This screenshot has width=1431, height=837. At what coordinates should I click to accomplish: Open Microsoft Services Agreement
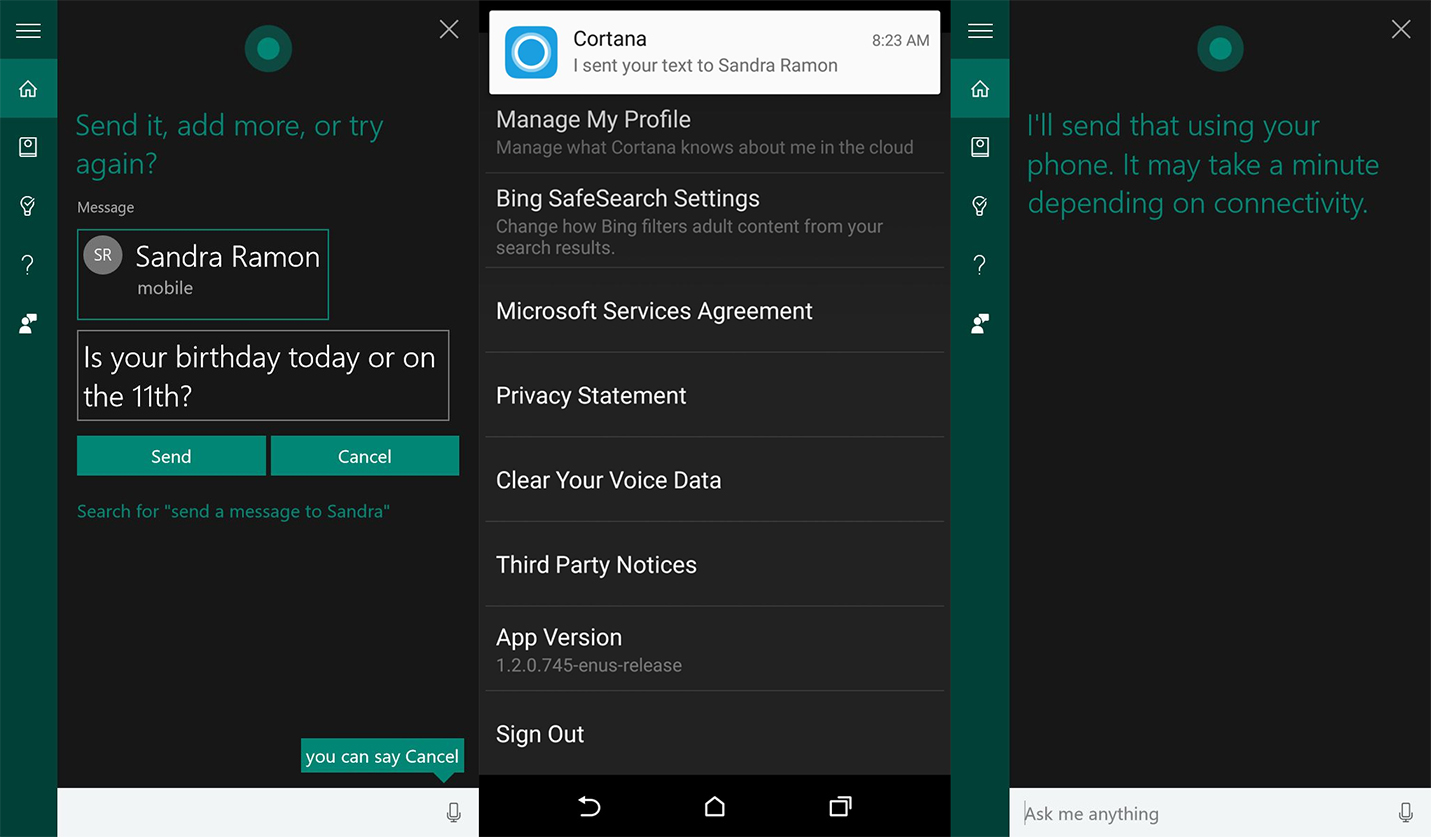click(x=715, y=311)
